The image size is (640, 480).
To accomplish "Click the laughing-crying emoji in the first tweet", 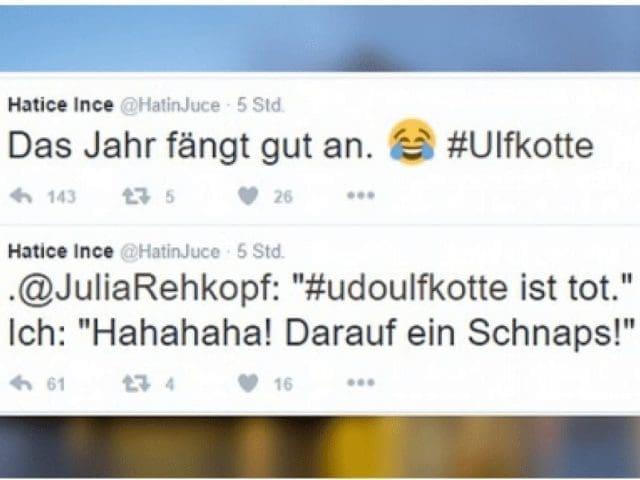I will [411, 142].
